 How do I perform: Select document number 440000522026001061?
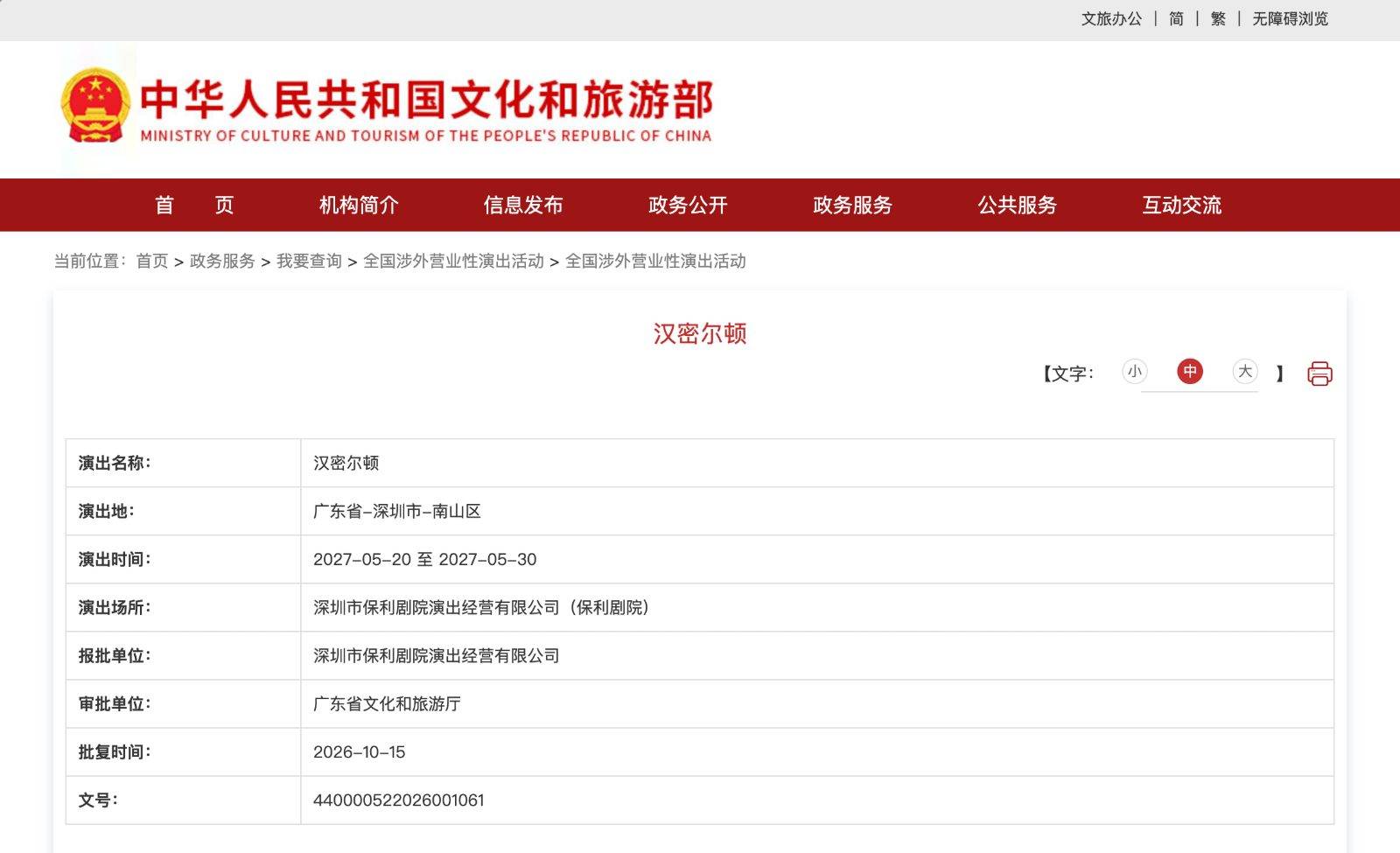(x=399, y=800)
